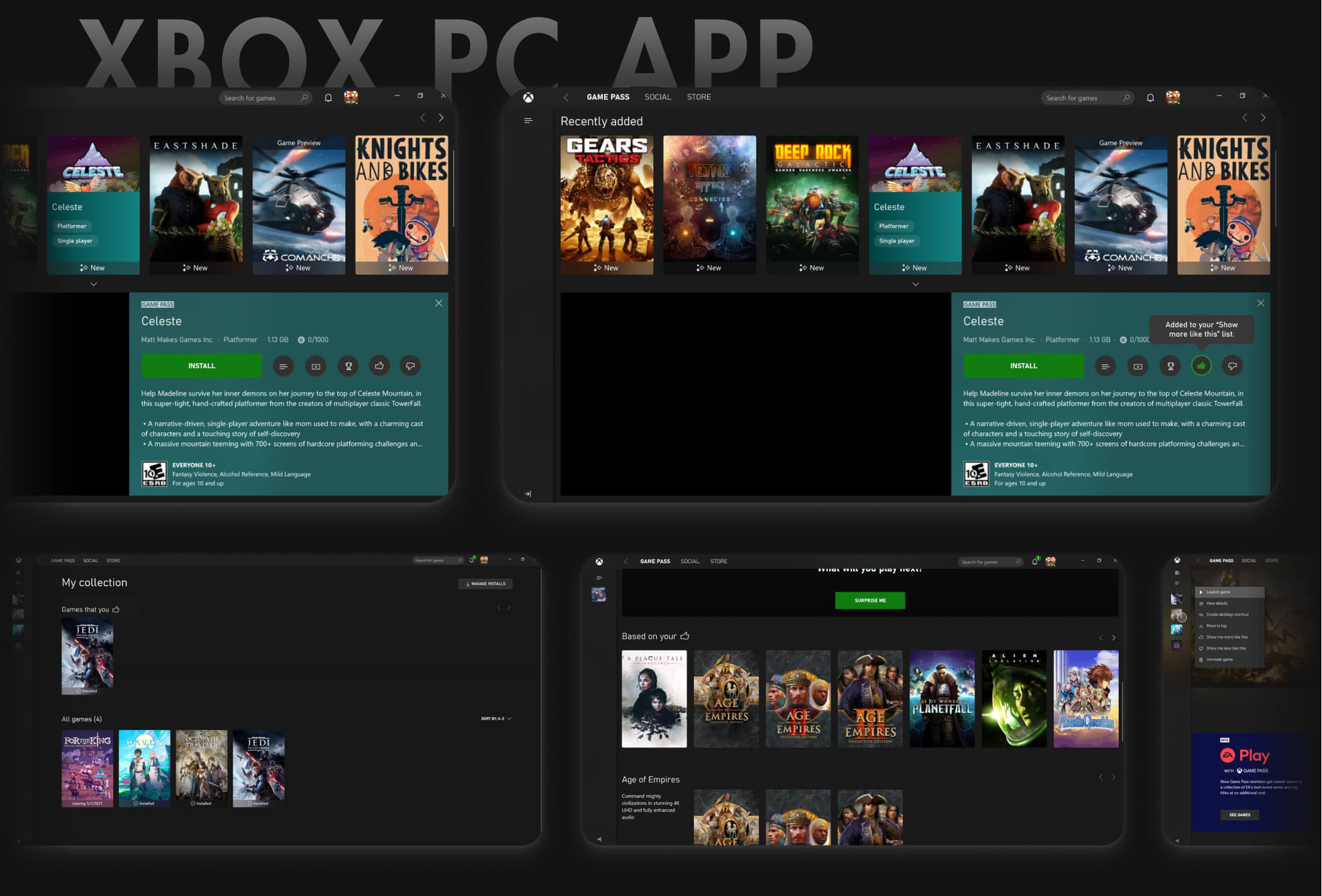Dislike Celeste with the thumbs-down icon
Image resolution: width=1322 pixels, height=896 pixels.
[x=1233, y=366]
